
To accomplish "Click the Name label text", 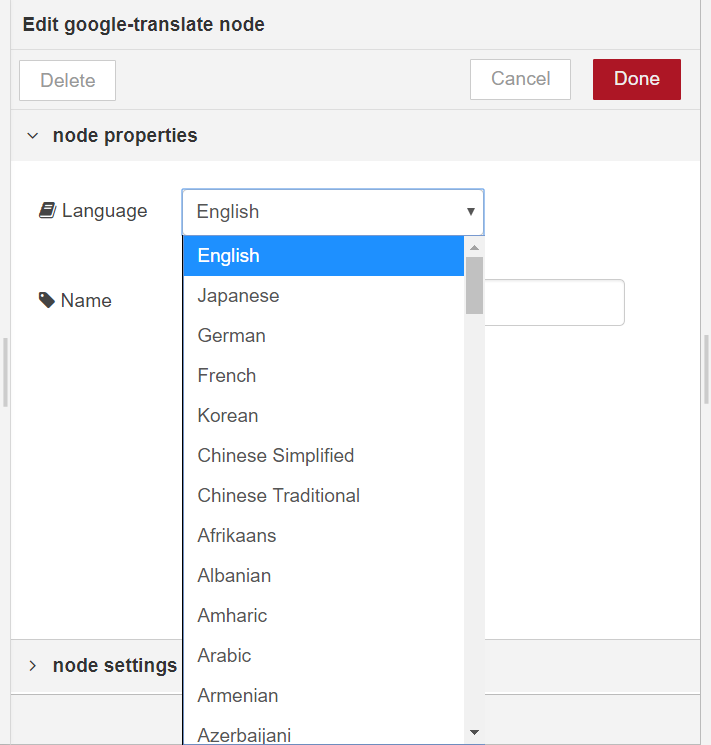I will coord(86,301).
